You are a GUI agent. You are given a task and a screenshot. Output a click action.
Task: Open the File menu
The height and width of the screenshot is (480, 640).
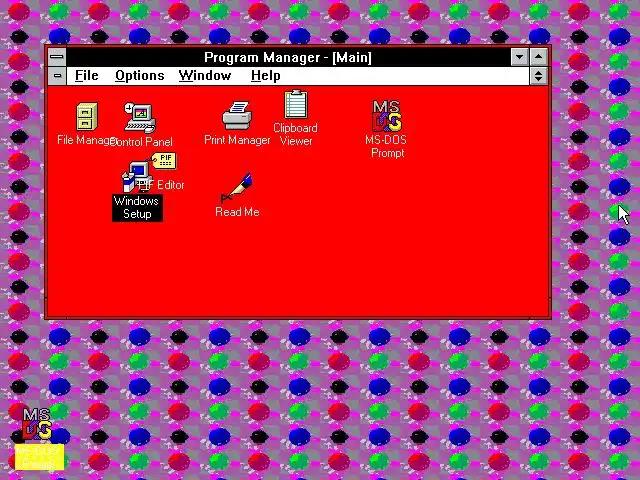click(87, 76)
